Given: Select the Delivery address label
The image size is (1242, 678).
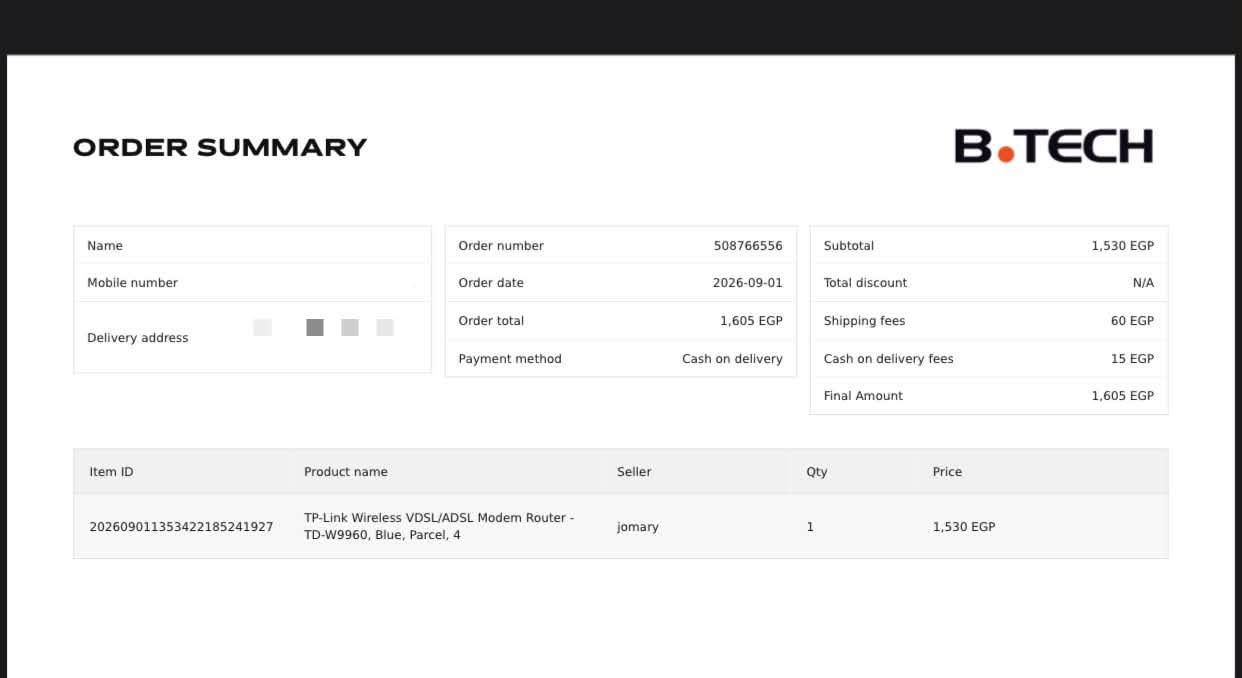Looking at the screenshot, I should [138, 338].
